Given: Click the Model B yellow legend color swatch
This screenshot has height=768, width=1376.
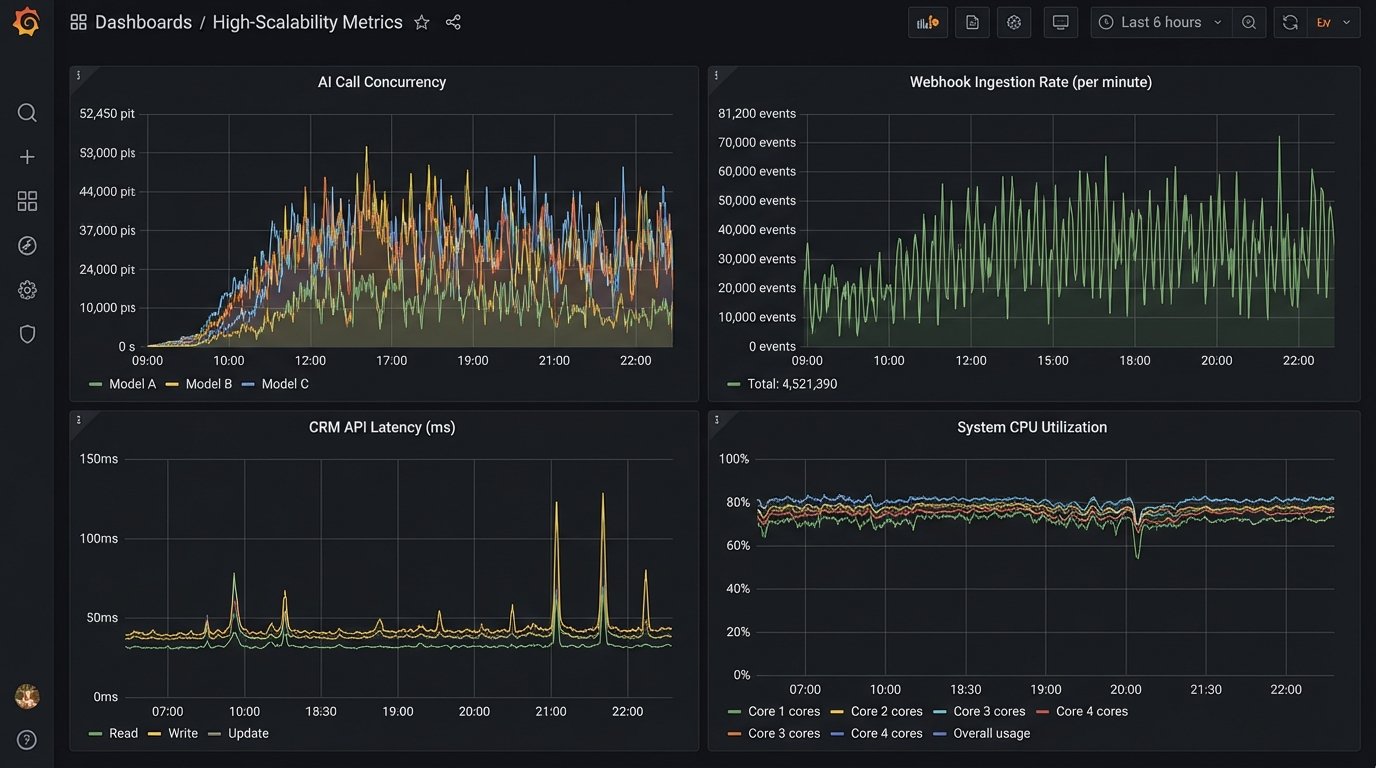Looking at the screenshot, I should tap(172, 384).
